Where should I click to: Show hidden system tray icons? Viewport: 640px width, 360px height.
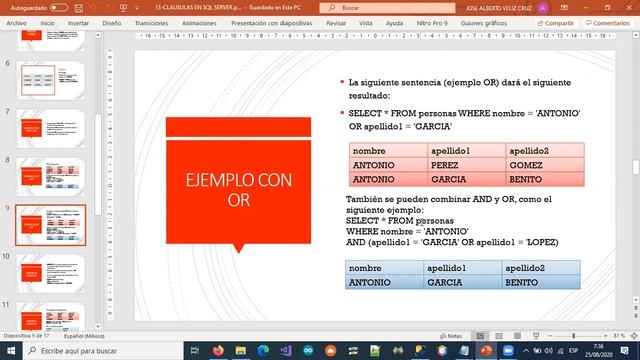click(526, 351)
